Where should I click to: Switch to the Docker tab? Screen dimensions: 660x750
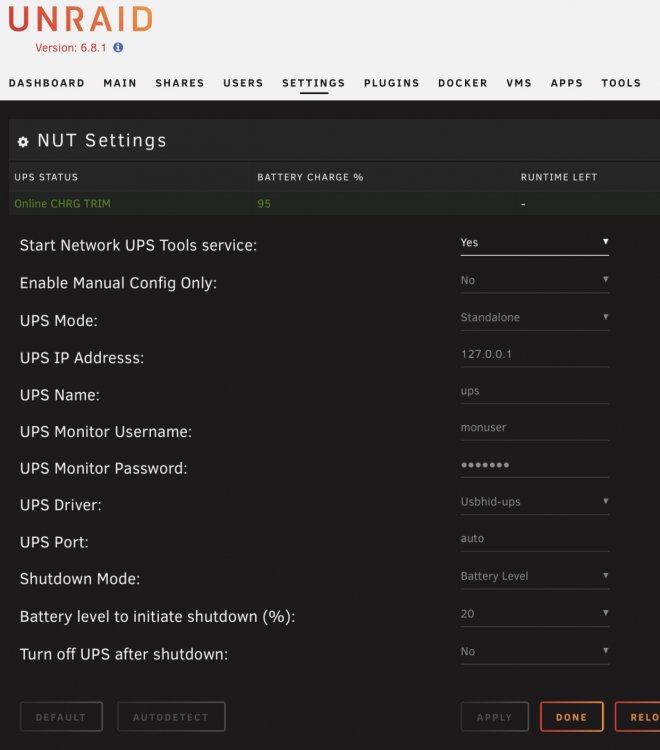462,83
